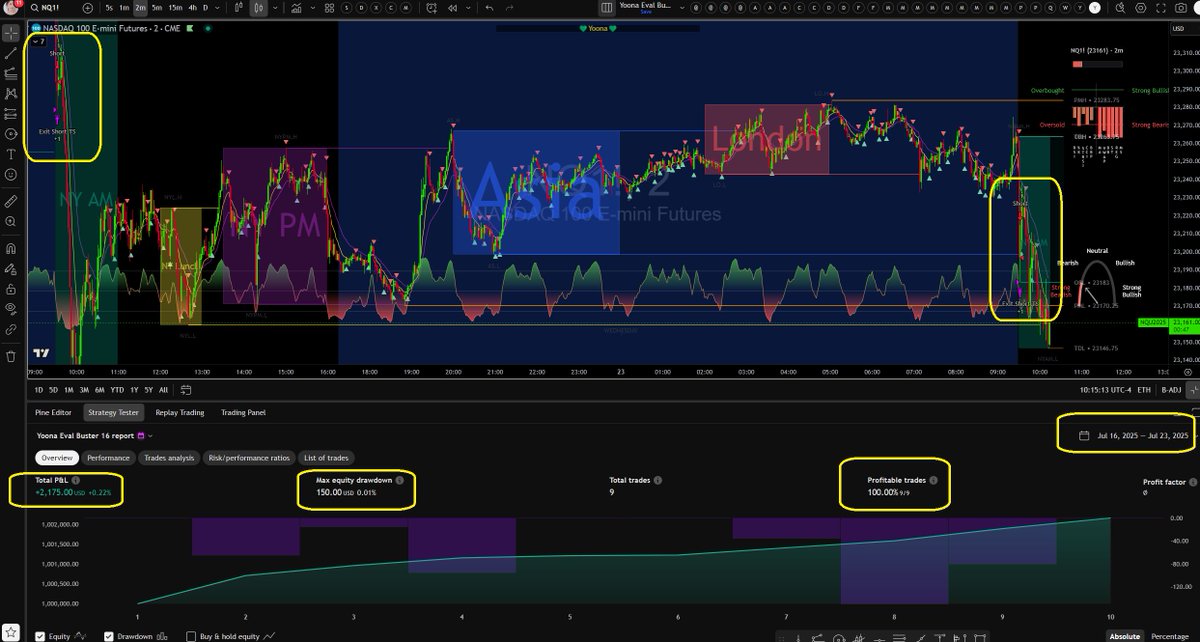Viewport: 1200px width, 642px height.
Task: Switch to Risk/performance ratios tab
Action: (247, 457)
